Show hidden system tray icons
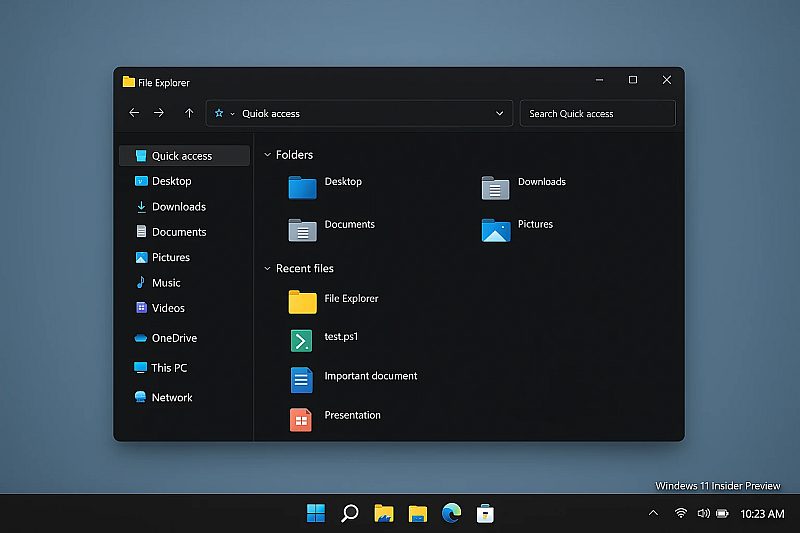800x533 pixels. (653, 513)
